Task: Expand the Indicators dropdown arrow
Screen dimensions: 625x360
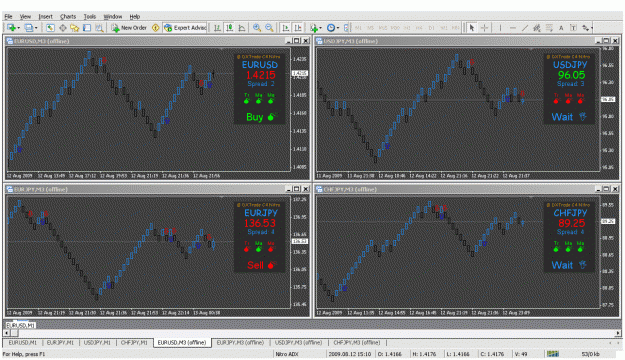Action: [320, 28]
